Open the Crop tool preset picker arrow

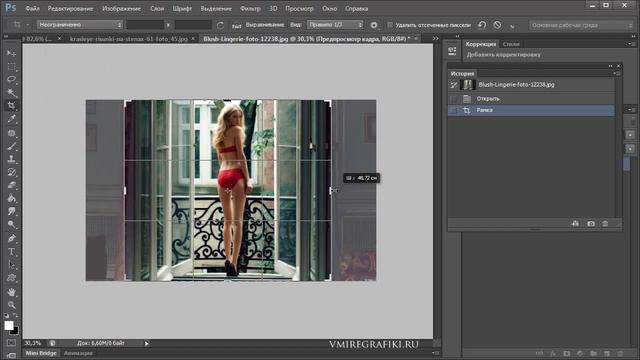(x=27, y=25)
